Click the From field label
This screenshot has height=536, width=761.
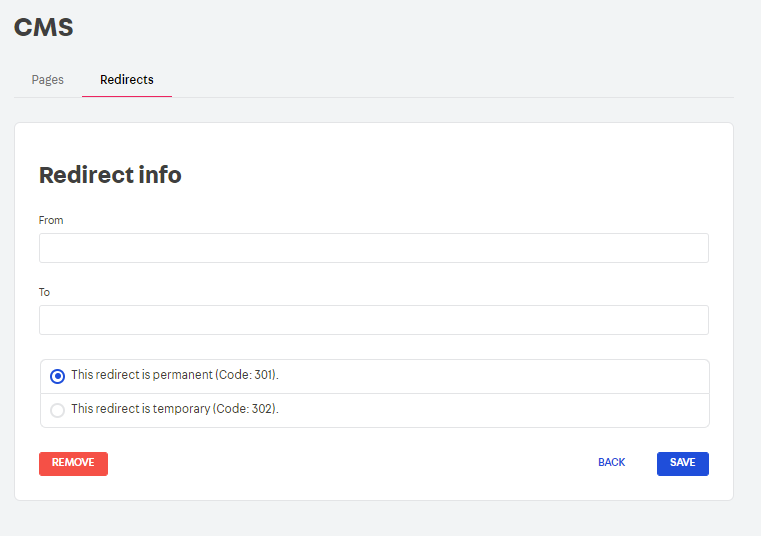[51, 220]
